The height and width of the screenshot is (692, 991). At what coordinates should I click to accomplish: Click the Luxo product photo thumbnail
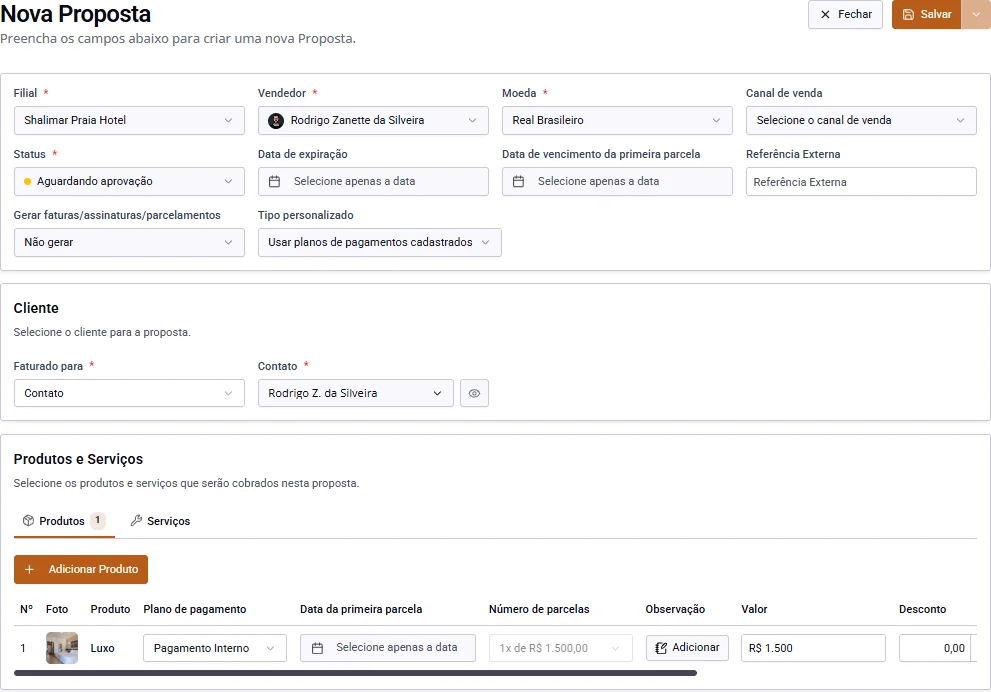coord(62,648)
